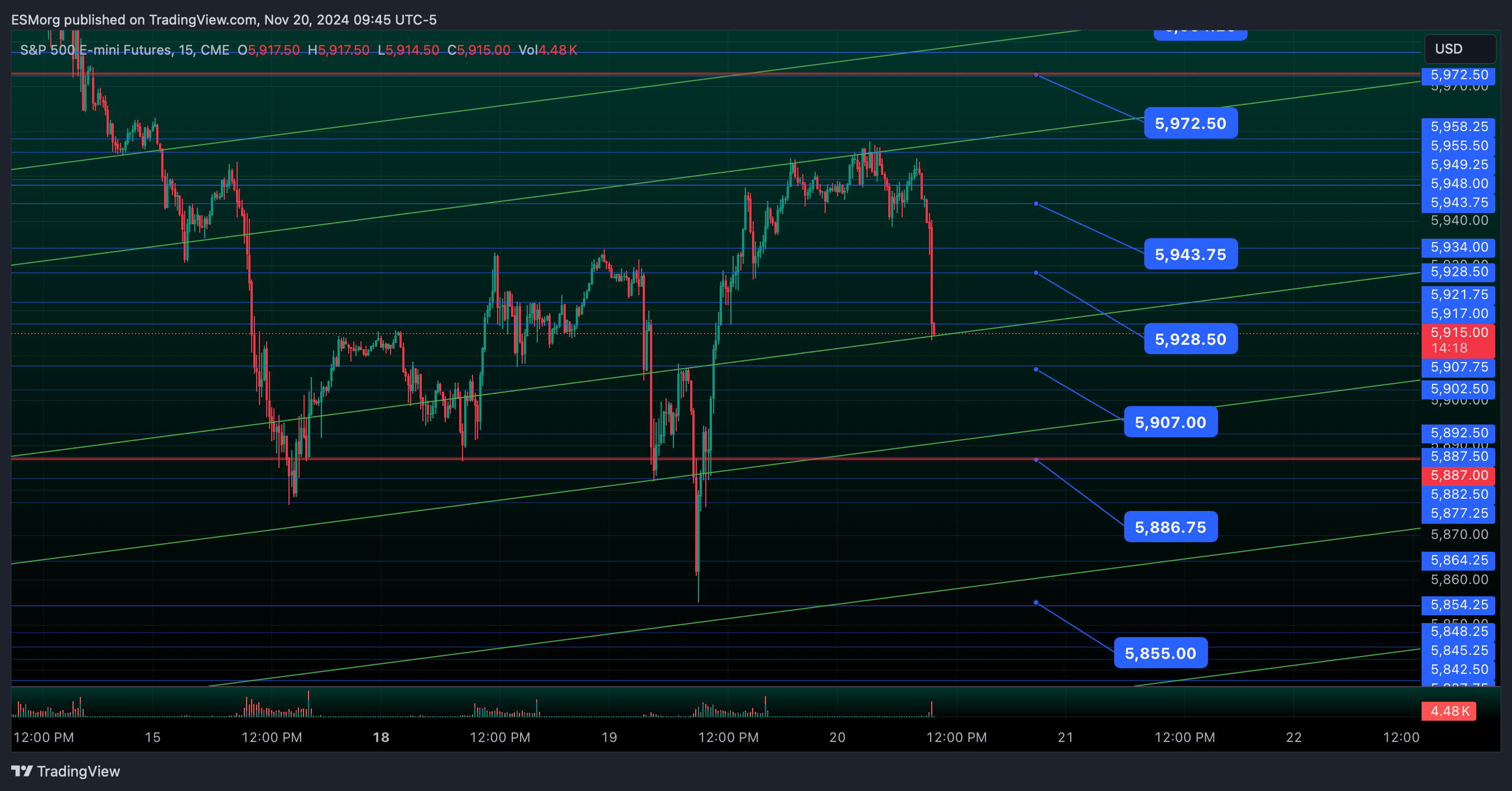Click the 5,902.50 price axis tag
Image resolution: width=1512 pixels, height=791 pixels.
coord(1458,389)
